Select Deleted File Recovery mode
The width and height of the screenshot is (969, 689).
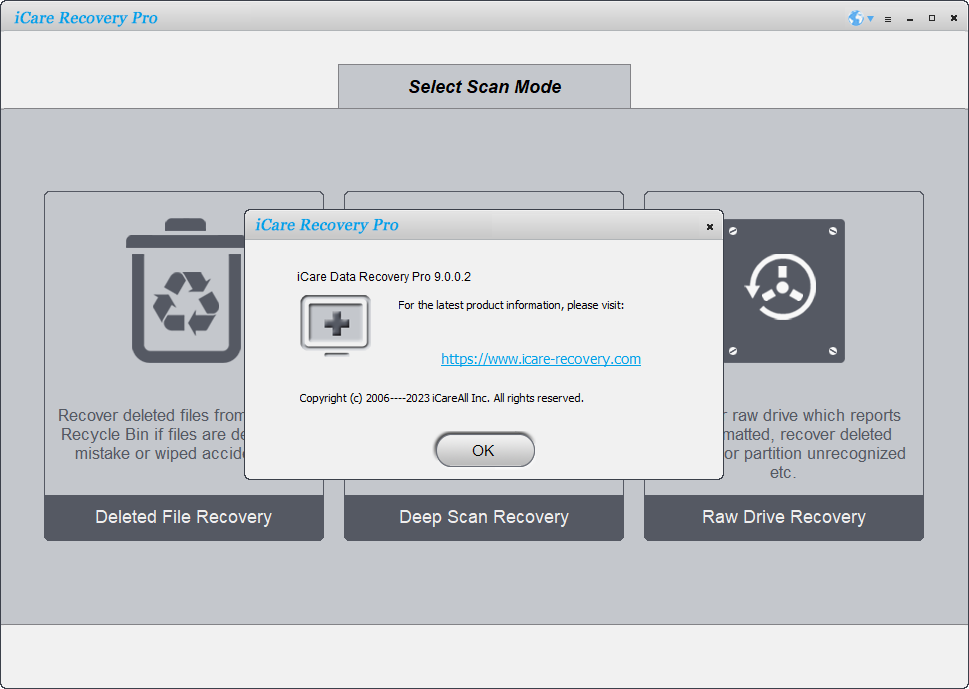pos(184,517)
